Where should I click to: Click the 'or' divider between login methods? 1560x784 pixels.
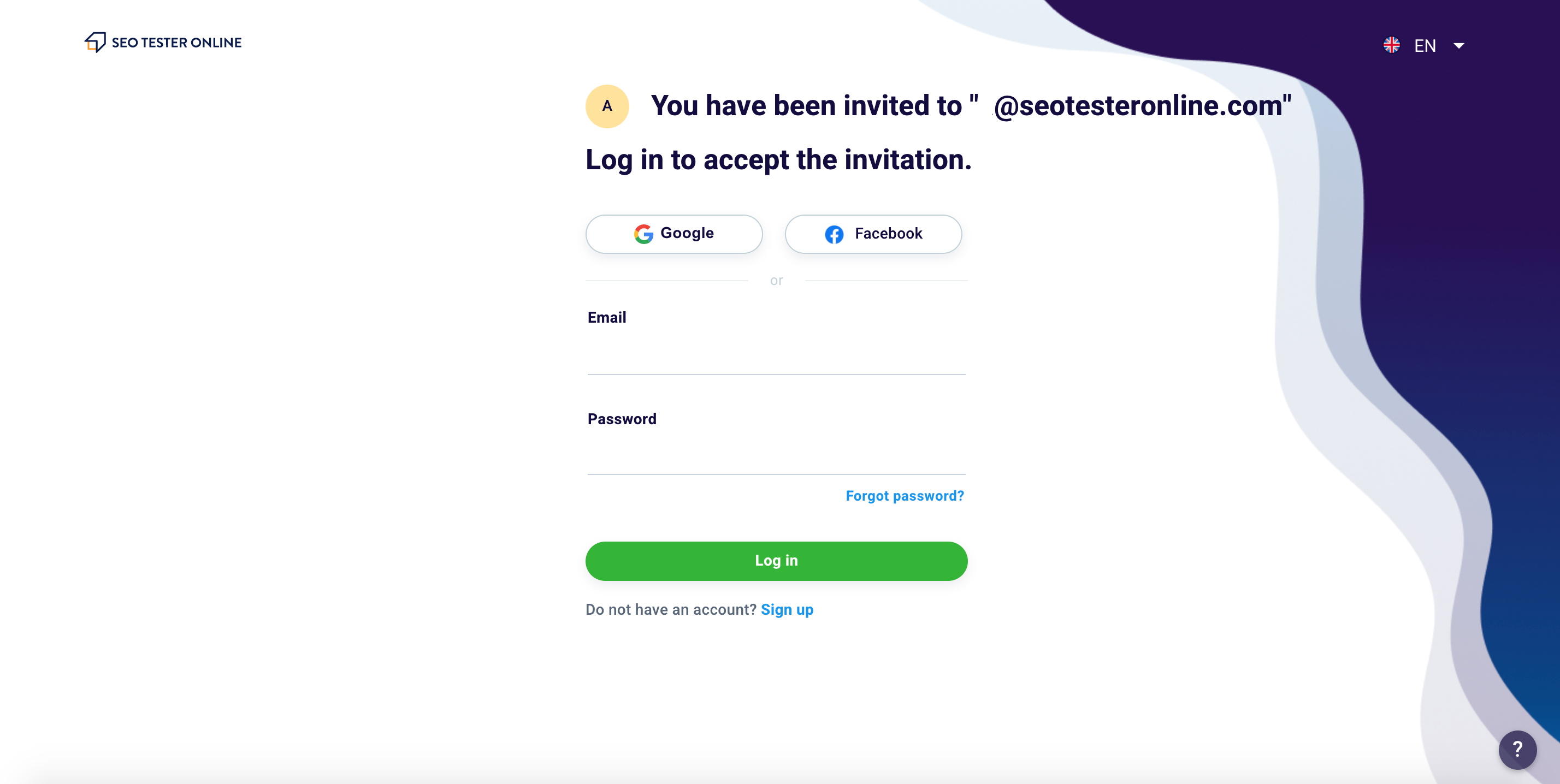point(776,280)
